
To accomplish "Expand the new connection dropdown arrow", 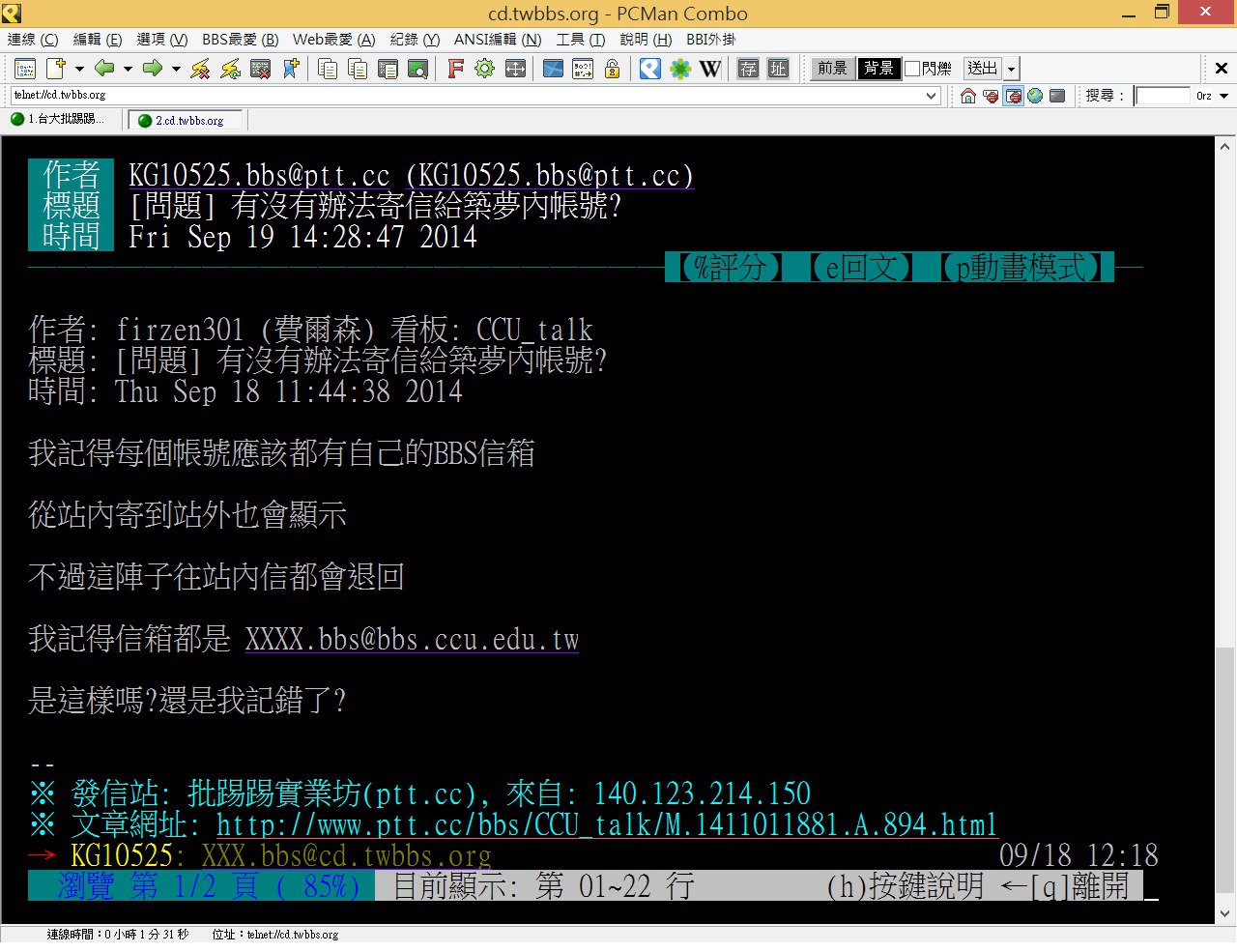I will coord(79,69).
